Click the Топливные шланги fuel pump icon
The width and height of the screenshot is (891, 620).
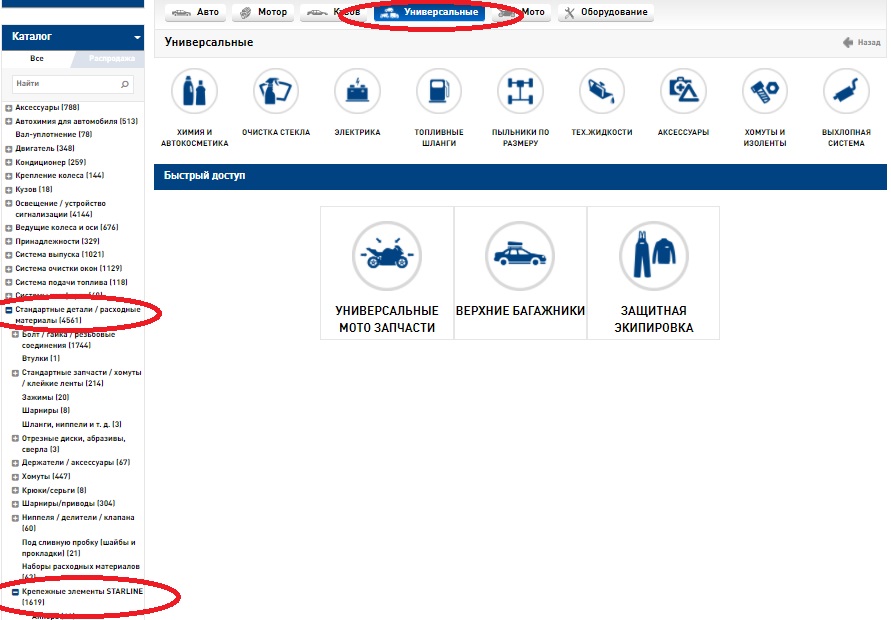(x=438, y=92)
